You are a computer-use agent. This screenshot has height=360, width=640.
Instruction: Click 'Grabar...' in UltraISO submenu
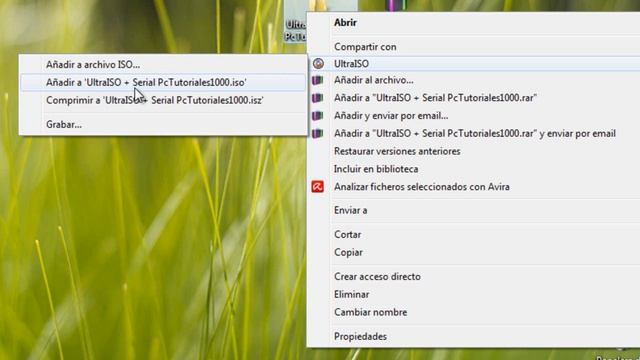tap(163, 124)
